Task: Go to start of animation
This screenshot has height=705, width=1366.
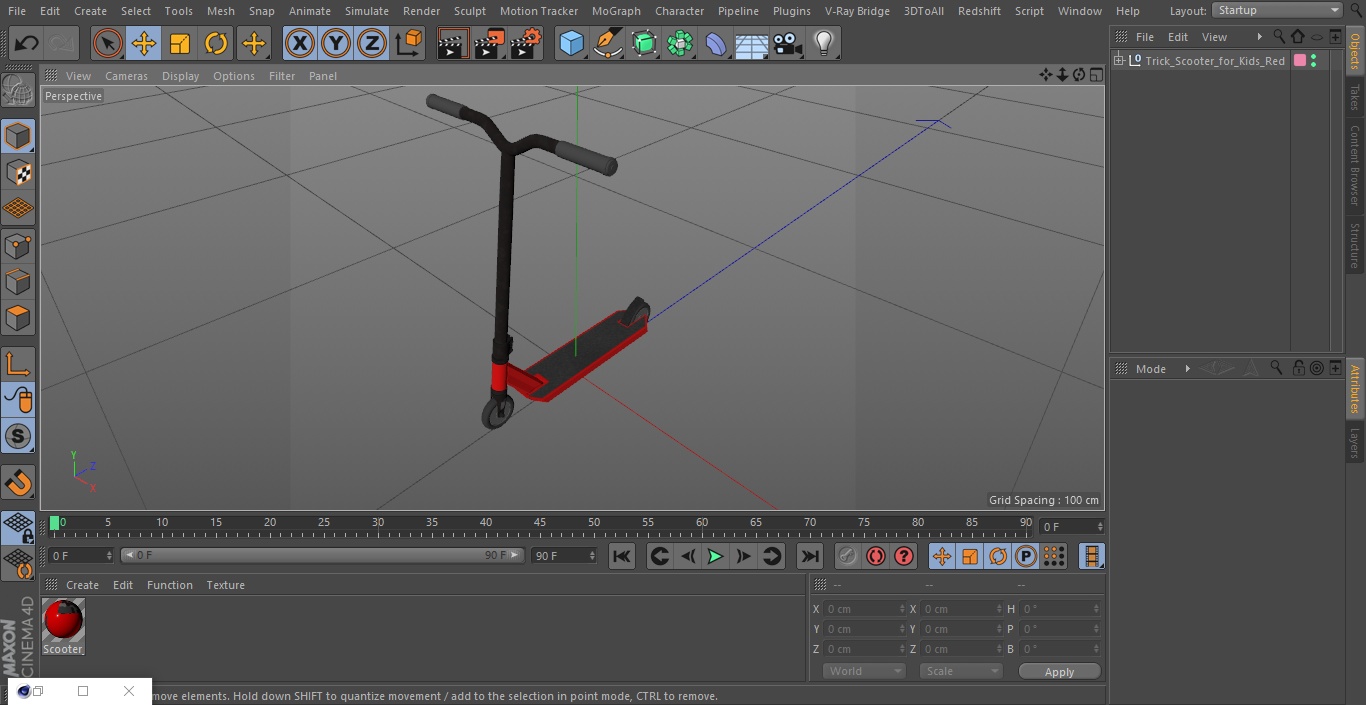Action: coord(621,556)
